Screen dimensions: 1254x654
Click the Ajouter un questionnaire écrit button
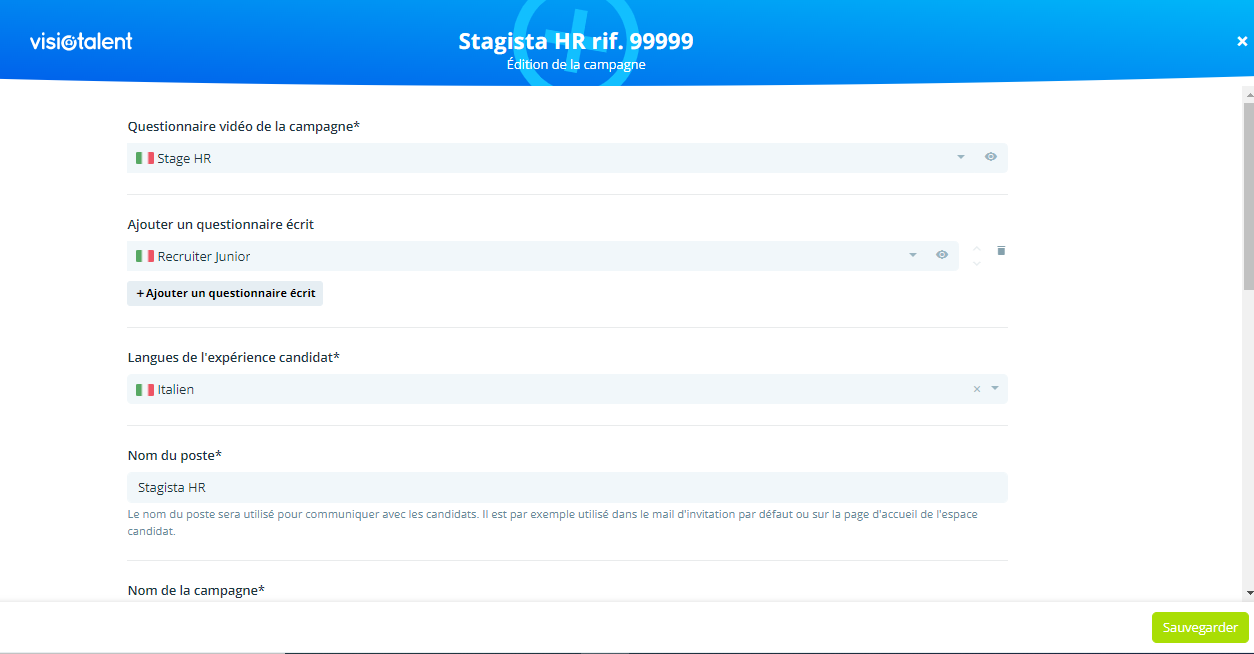(x=225, y=293)
